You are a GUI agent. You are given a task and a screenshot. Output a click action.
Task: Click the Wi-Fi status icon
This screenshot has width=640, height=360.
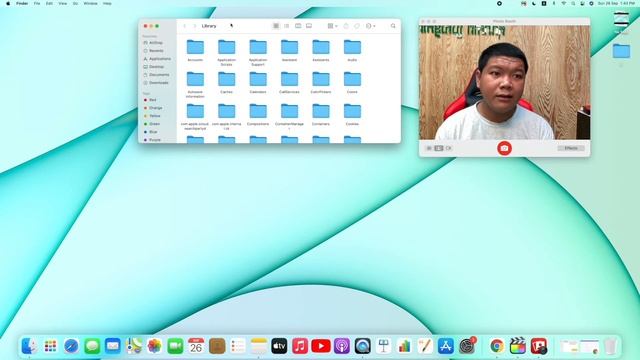pyautogui.click(x=564, y=3)
